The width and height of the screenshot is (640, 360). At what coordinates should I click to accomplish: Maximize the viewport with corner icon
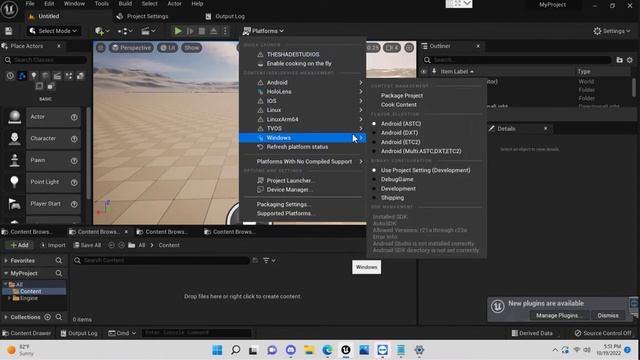tap(409, 48)
